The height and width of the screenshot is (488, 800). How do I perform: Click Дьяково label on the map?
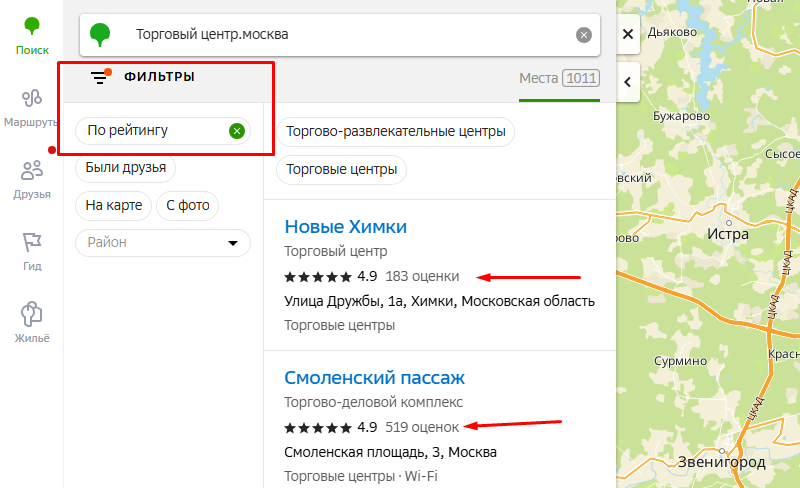pyautogui.click(x=672, y=32)
